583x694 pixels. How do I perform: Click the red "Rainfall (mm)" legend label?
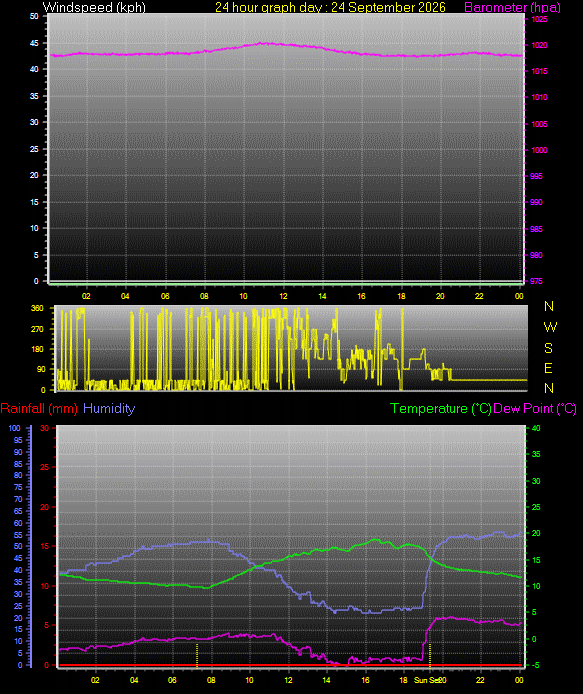[x=39, y=409]
